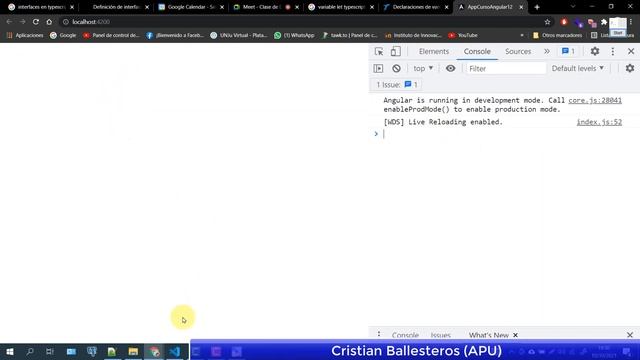Open the Sources panel tab
Image resolution: width=640 pixels, height=360 pixels.
518,51
